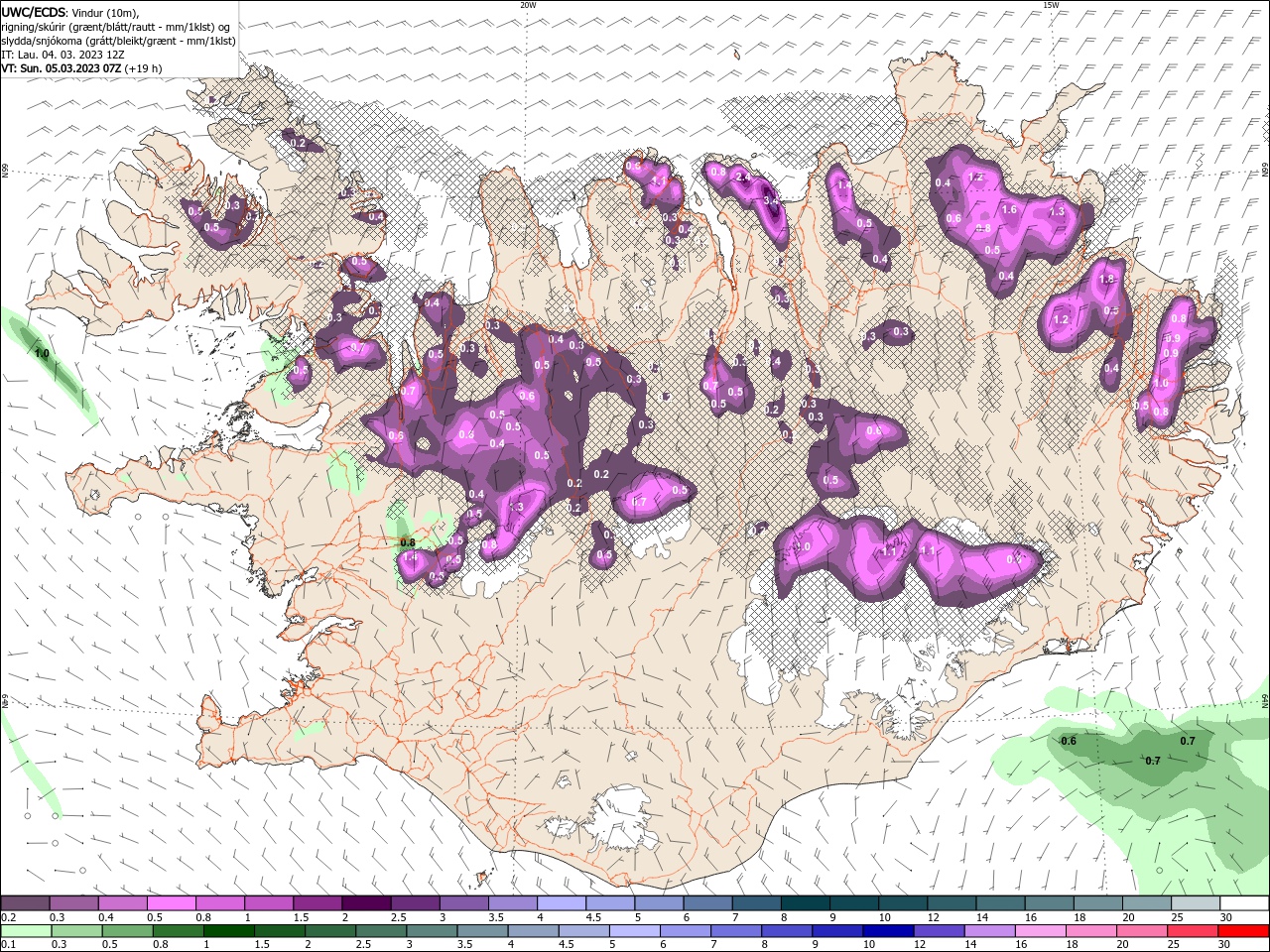Click the "0.6" value in the southeast offshore rain area
Image resolution: width=1270 pixels, height=952 pixels.
coord(1069,741)
